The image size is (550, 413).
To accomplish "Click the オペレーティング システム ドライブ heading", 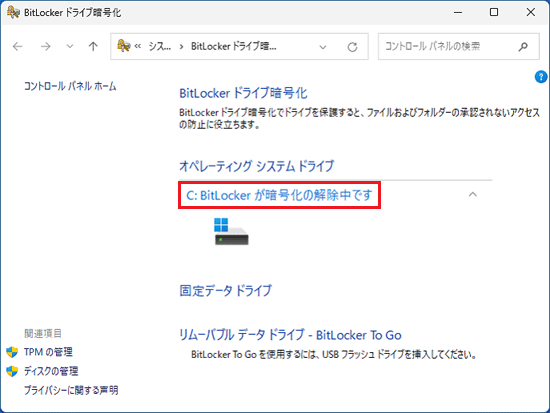I will [256, 166].
